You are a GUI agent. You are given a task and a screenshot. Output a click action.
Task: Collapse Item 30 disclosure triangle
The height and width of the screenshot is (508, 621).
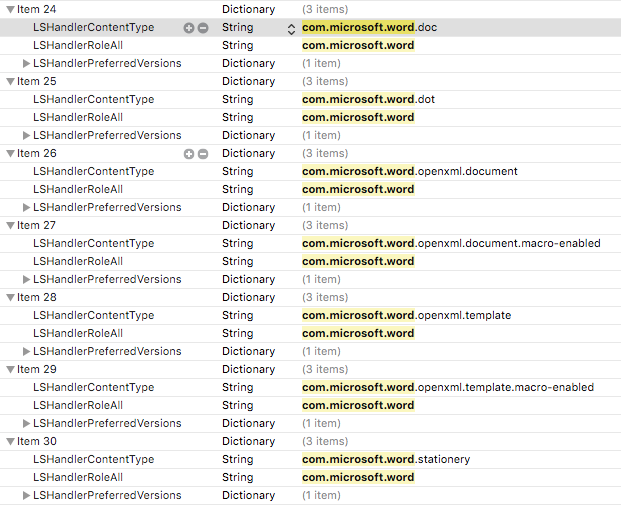pos(10,441)
